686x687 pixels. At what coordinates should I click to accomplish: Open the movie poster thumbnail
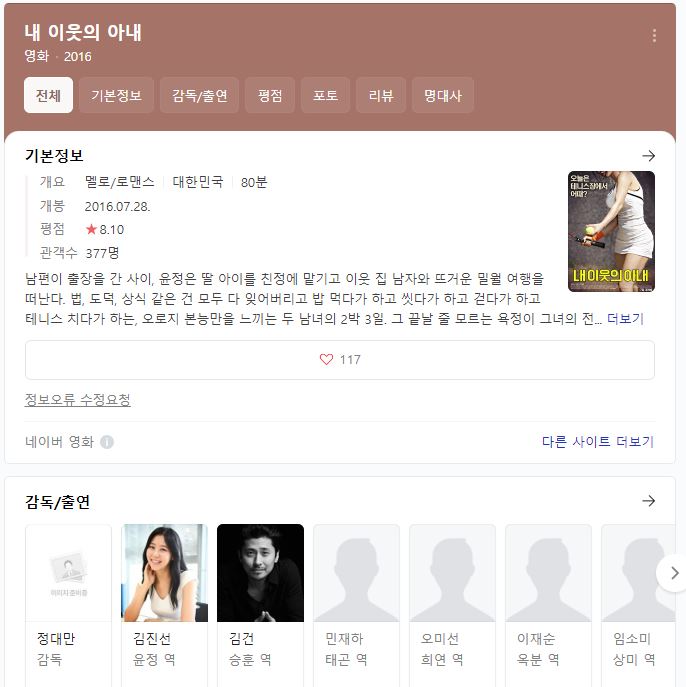[x=611, y=231]
